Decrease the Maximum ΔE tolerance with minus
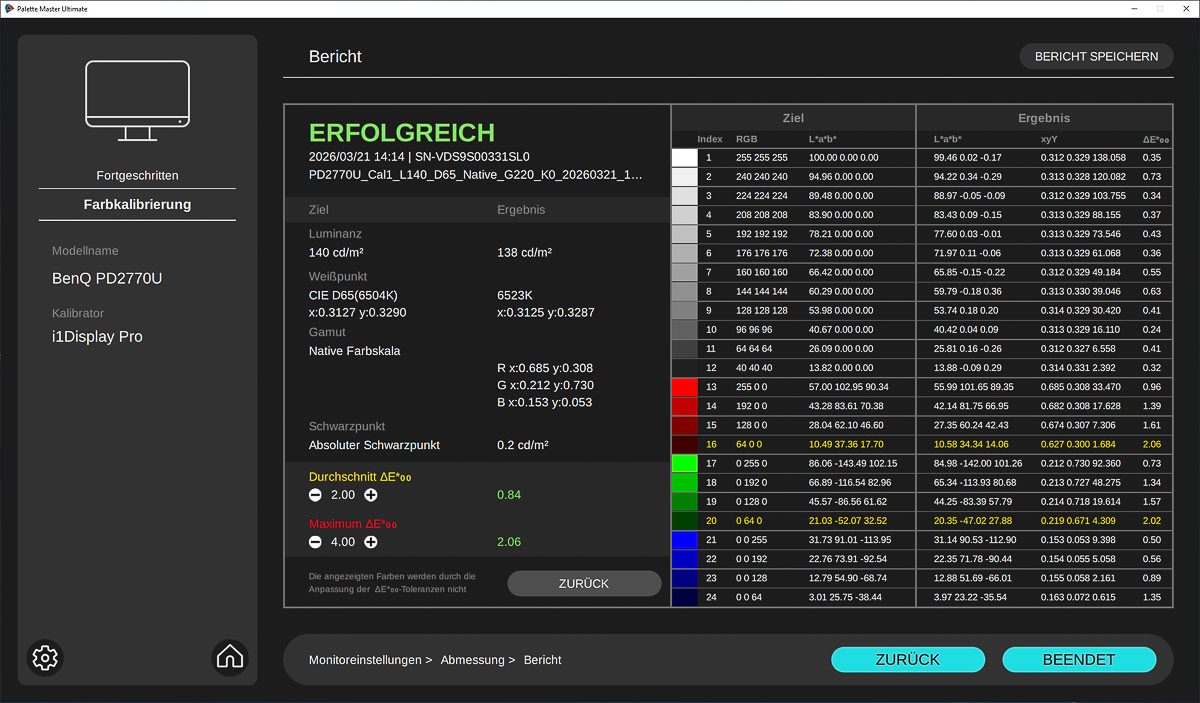 [315, 542]
